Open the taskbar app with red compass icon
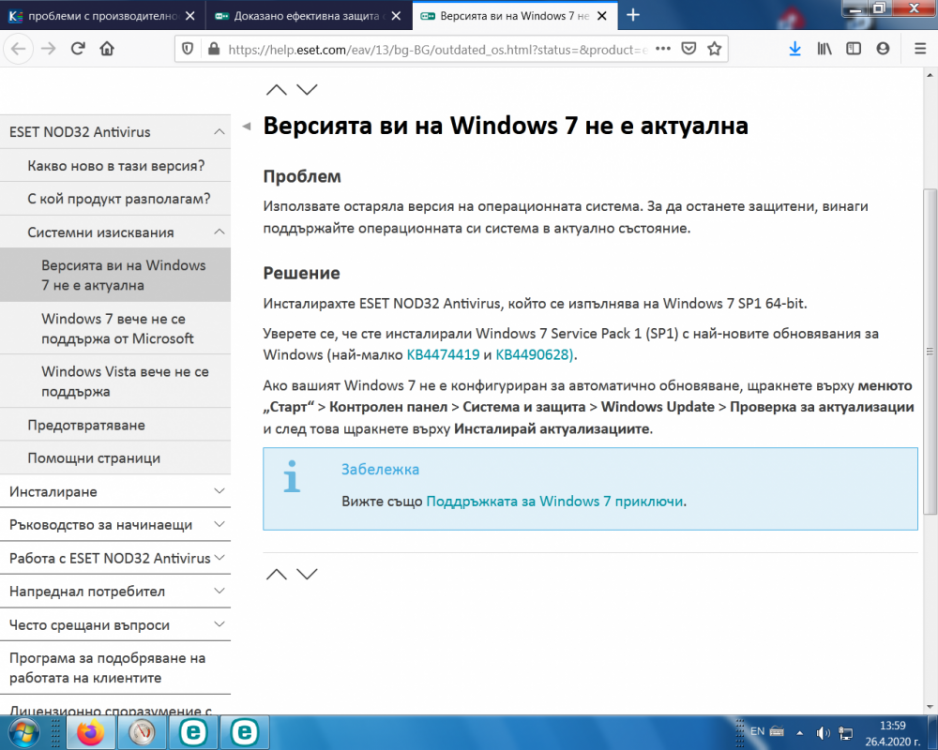This screenshot has height=750, width=938. [142, 732]
